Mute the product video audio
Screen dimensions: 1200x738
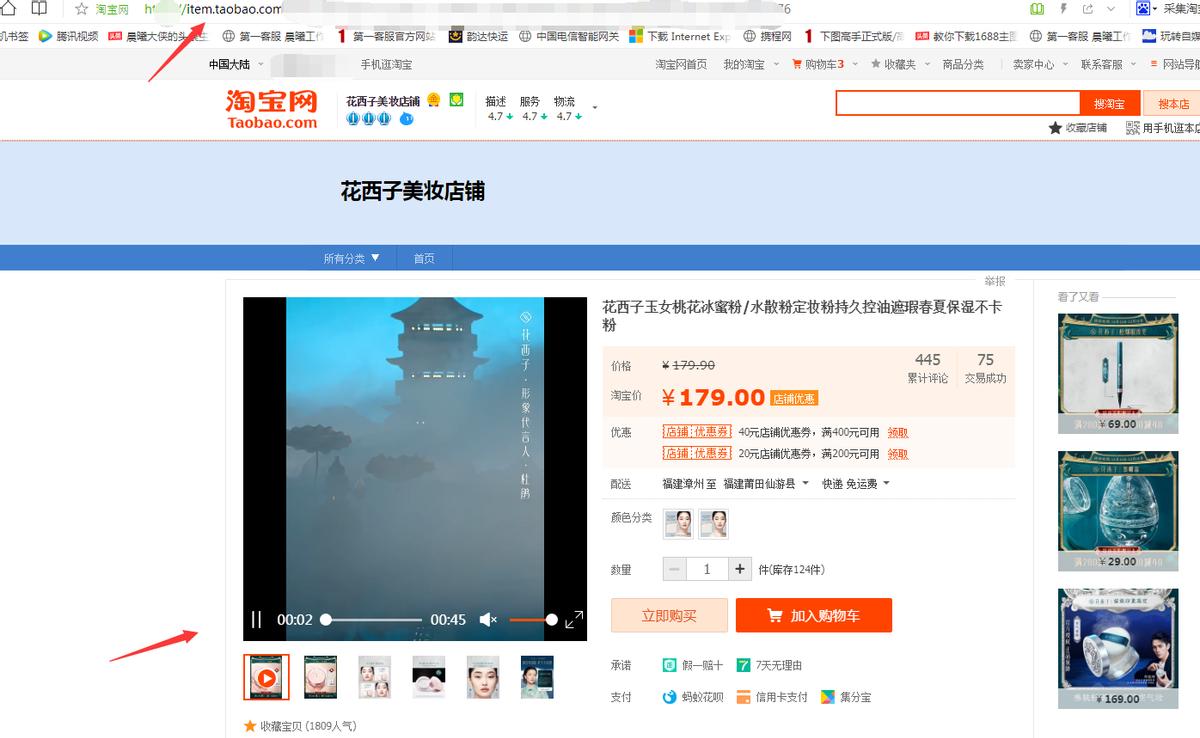click(487, 620)
